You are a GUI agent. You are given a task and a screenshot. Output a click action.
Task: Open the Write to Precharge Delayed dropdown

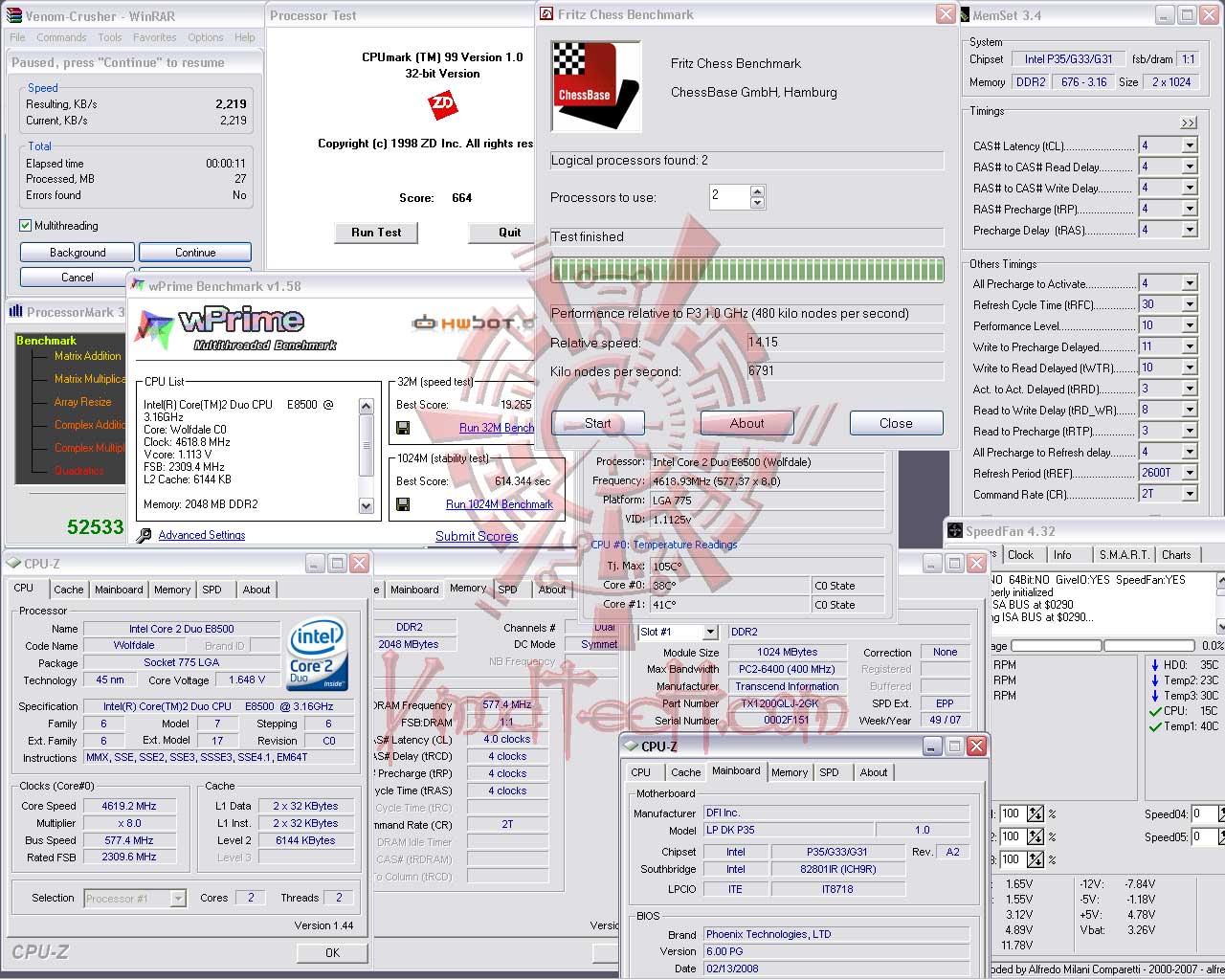(x=1190, y=346)
